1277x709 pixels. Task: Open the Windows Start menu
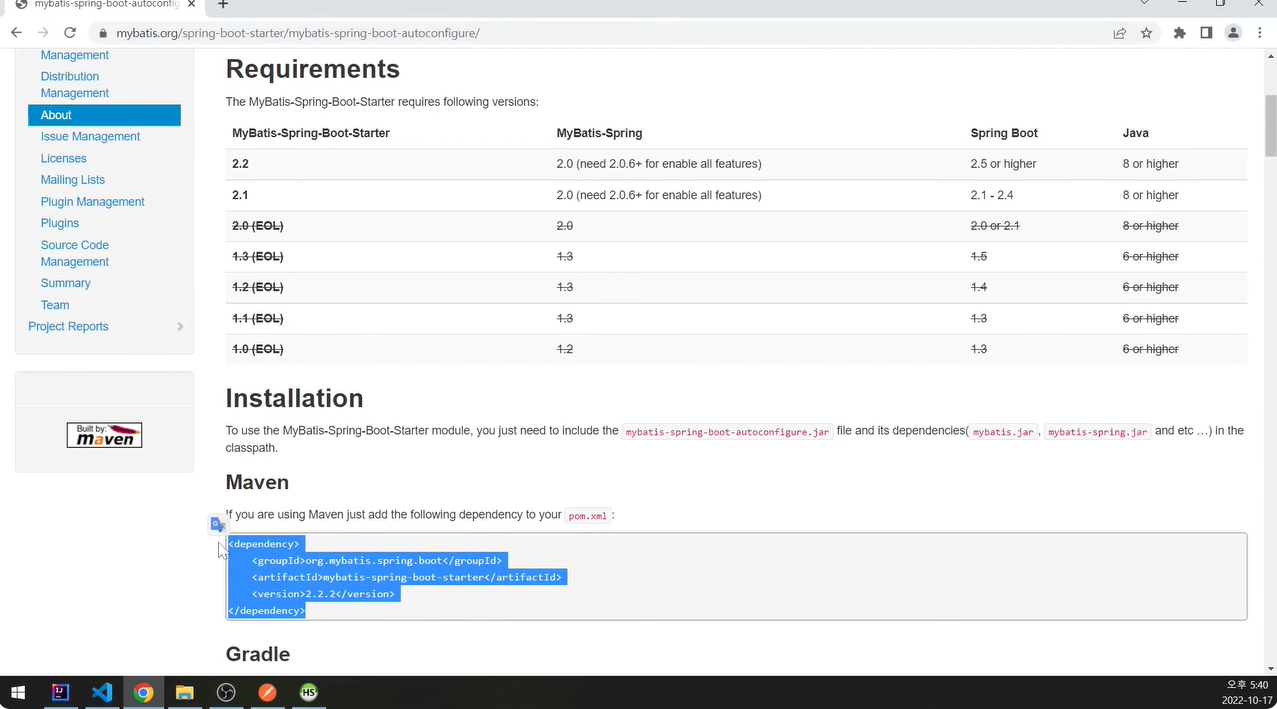point(17,692)
